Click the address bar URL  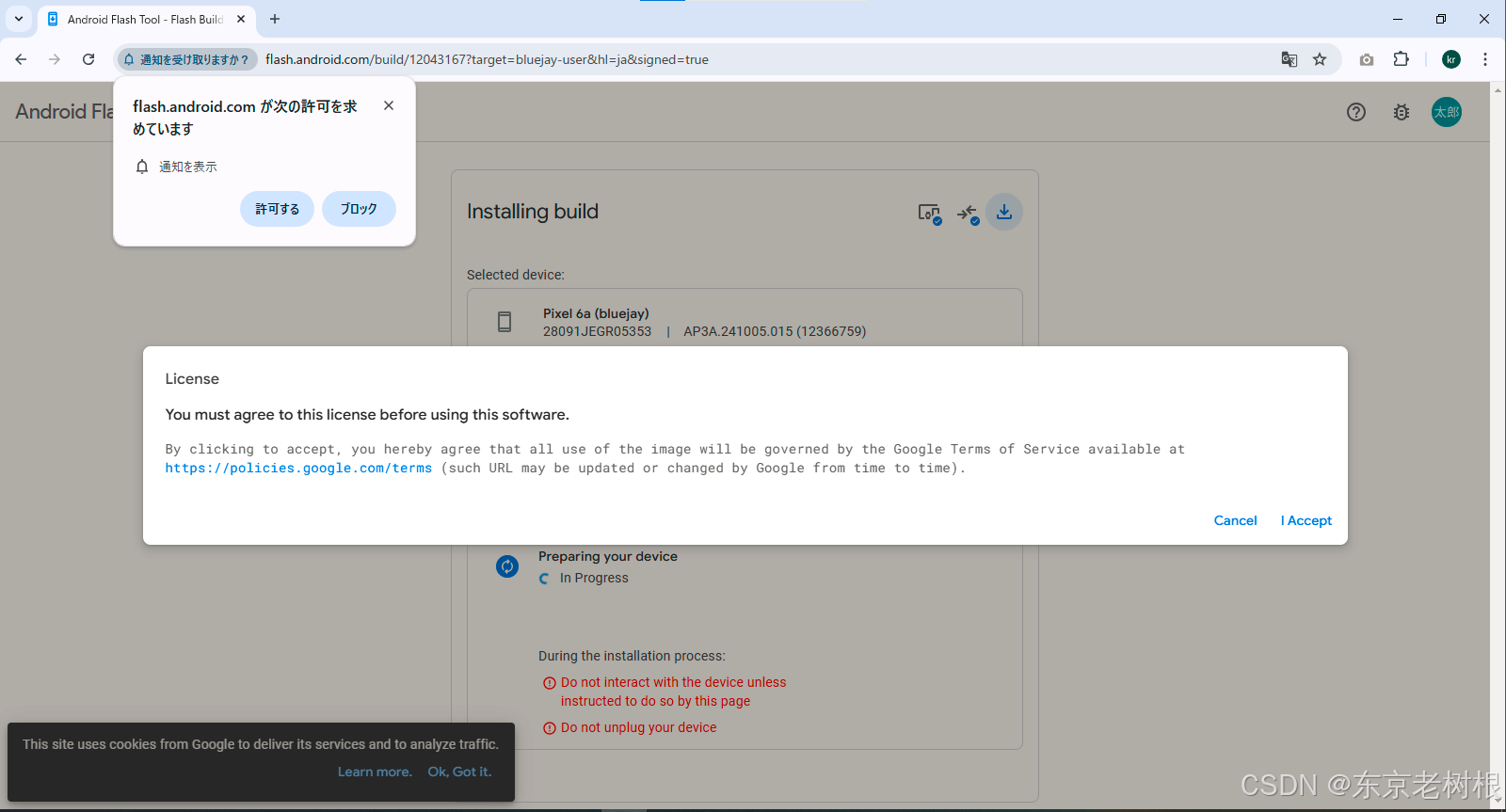[487, 59]
